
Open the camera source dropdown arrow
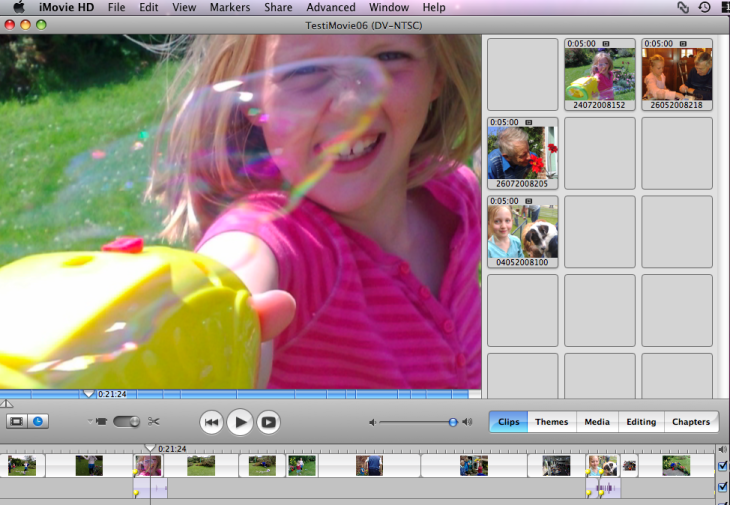tap(90, 422)
